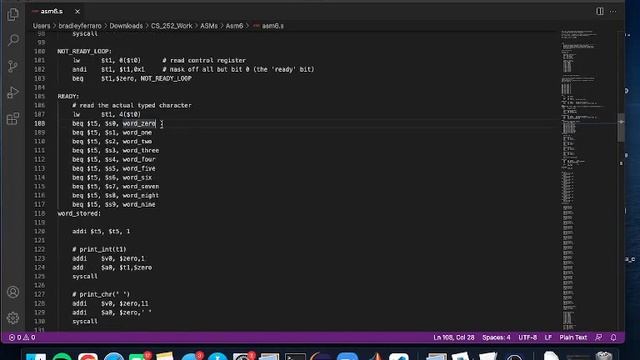Click word_five on line 113
The width and height of the screenshot is (640, 360).
139,169
